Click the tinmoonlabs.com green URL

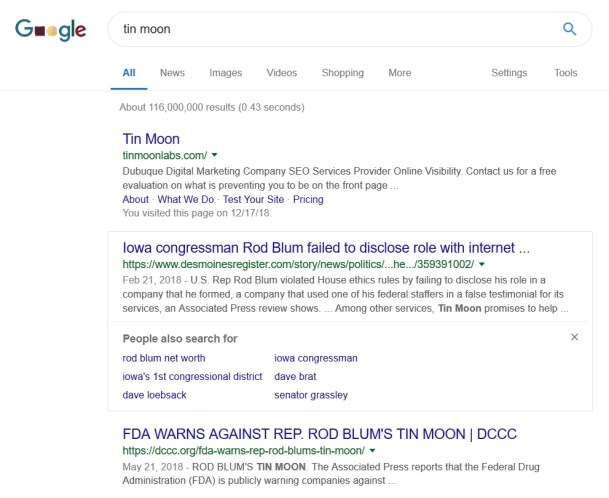click(165, 155)
